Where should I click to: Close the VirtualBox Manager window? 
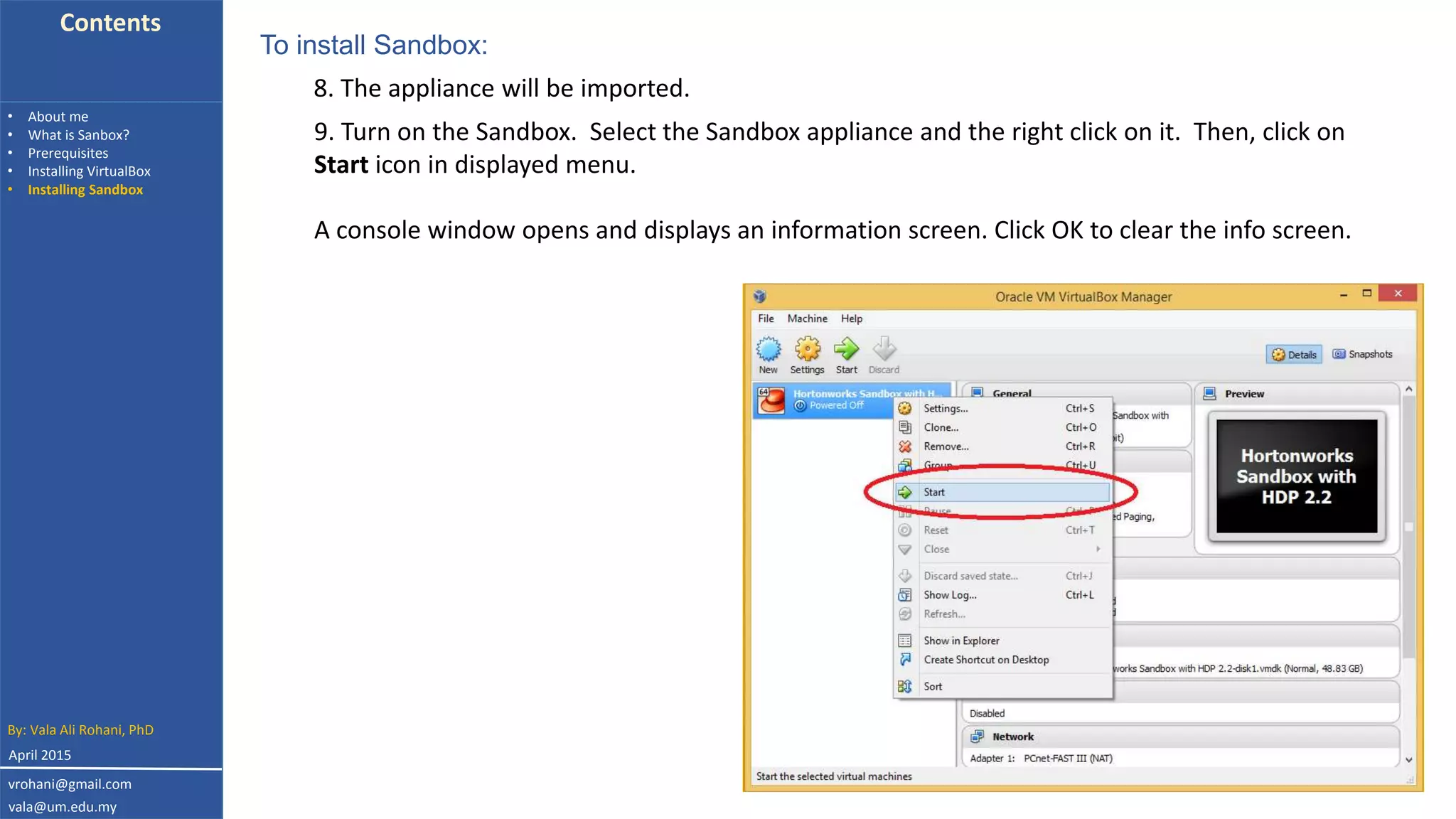pos(1398,293)
